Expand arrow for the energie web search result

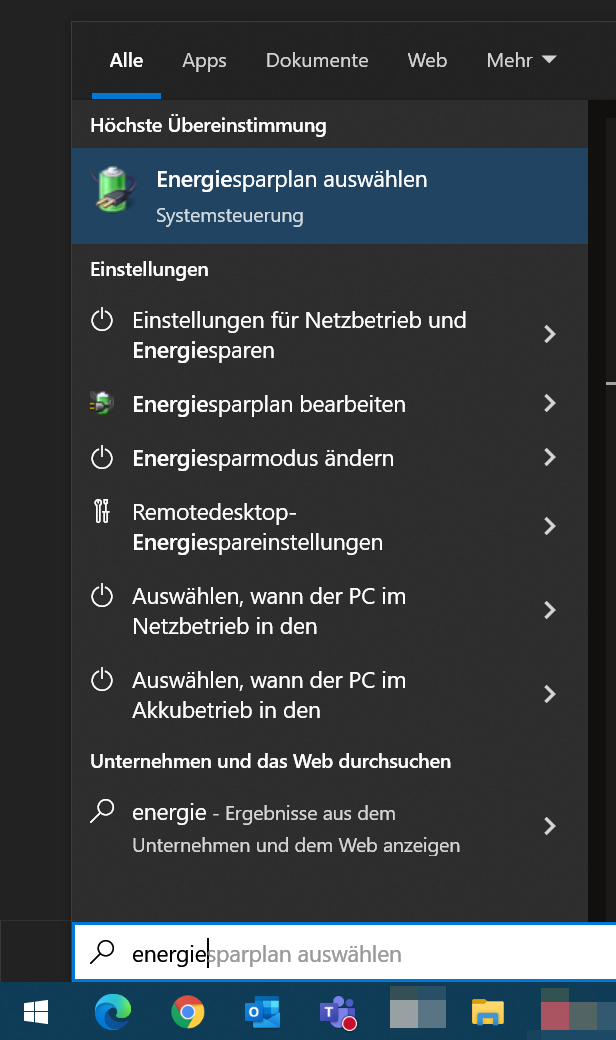(x=549, y=826)
